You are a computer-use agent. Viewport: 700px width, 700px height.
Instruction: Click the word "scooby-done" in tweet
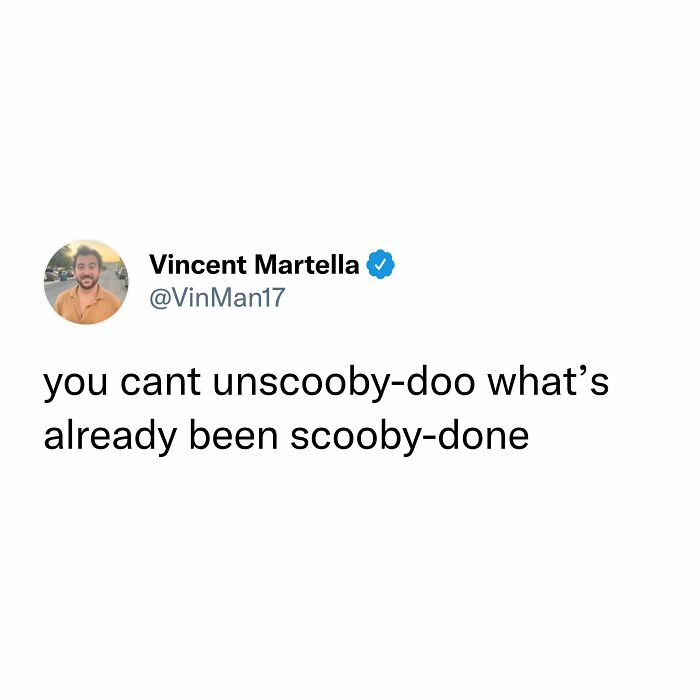click(x=409, y=436)
